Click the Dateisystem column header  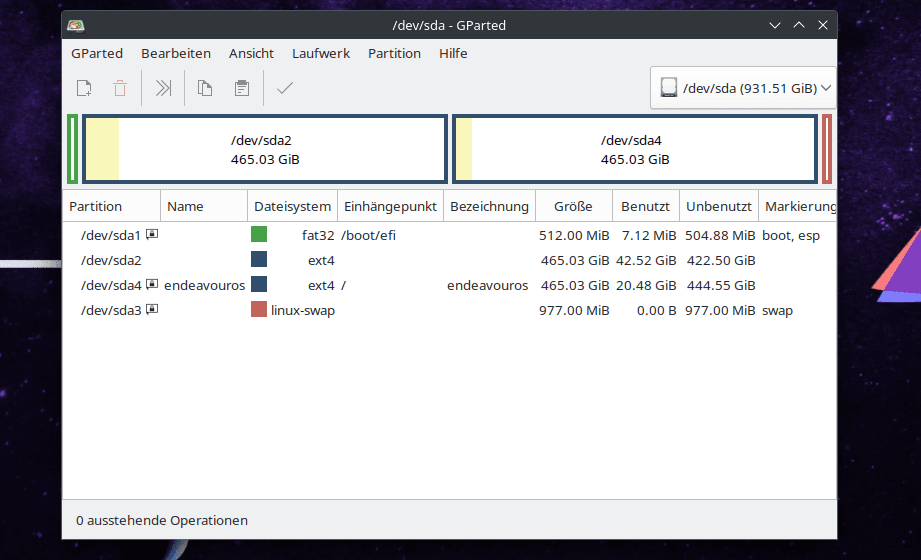(293, 206)
